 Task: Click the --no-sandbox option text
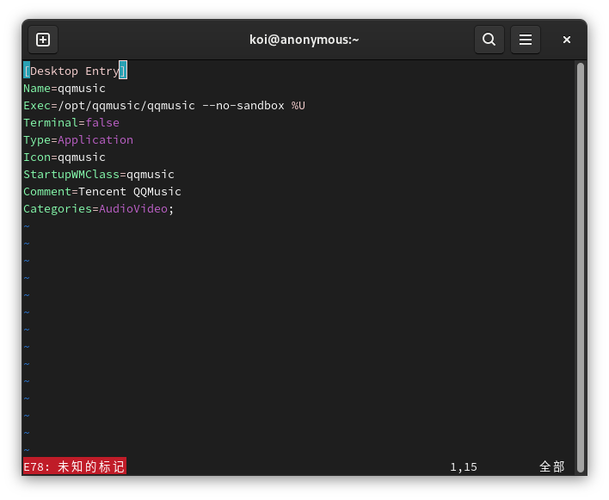243,106
